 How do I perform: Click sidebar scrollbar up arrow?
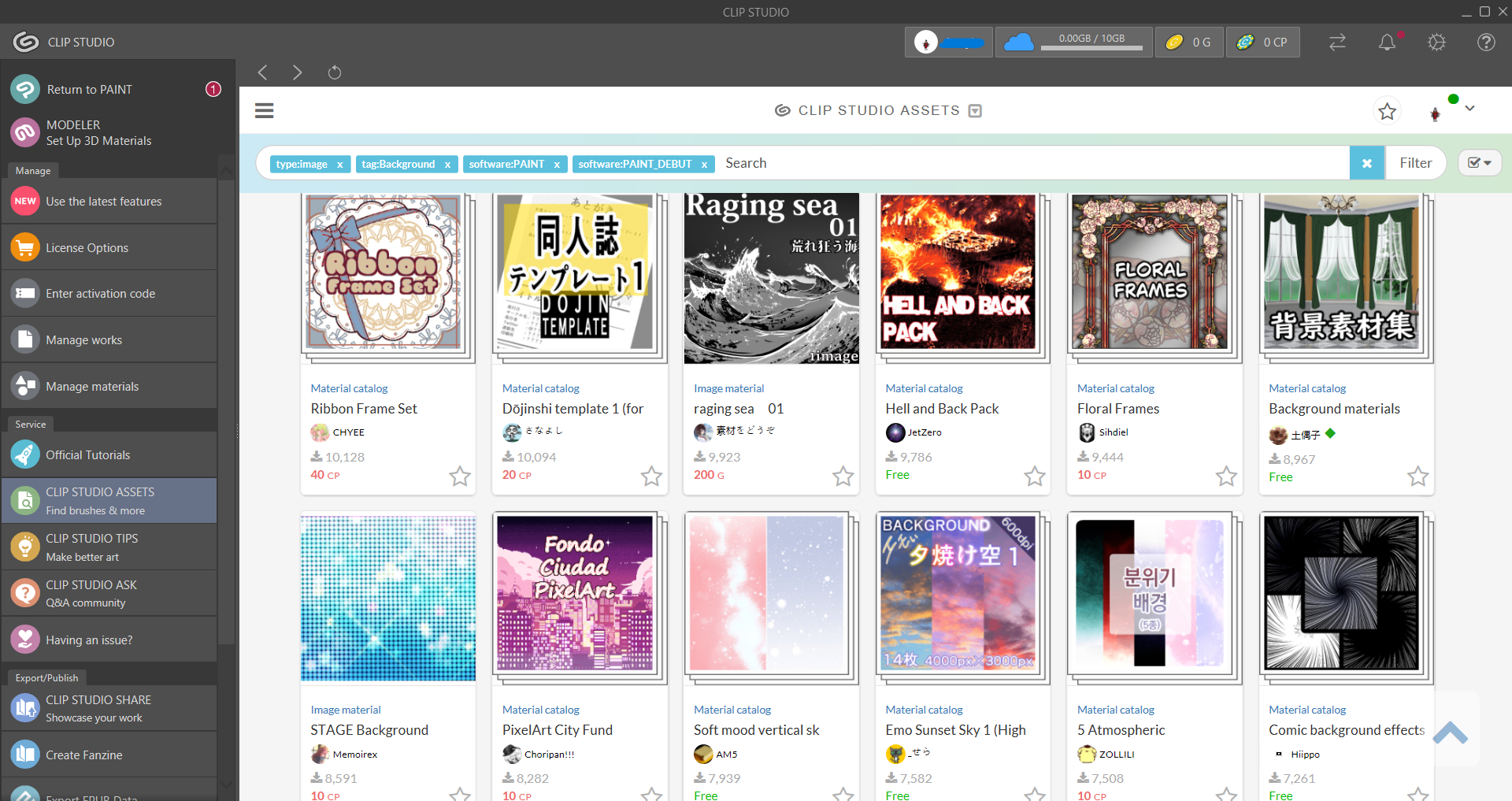226,170
